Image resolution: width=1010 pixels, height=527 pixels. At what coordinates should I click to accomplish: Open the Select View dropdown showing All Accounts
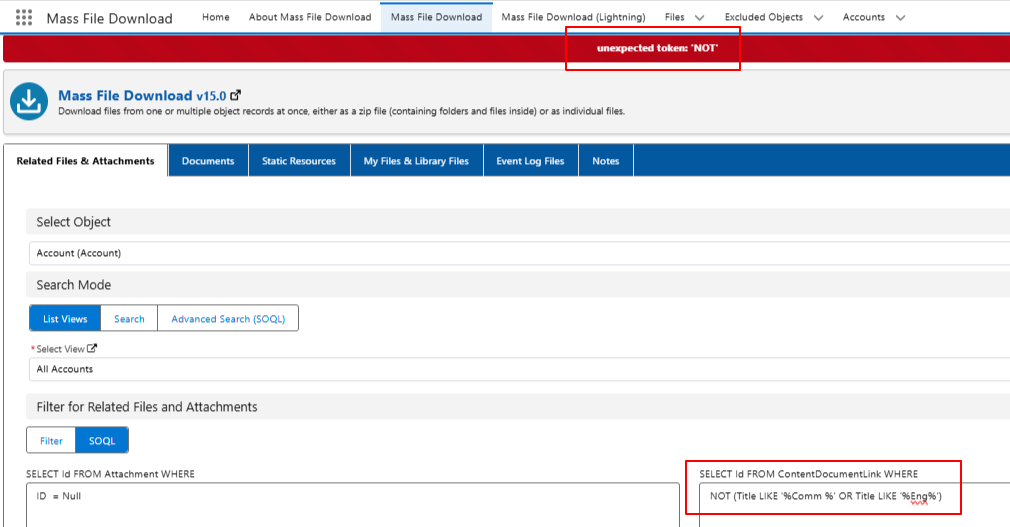[519, 369]
